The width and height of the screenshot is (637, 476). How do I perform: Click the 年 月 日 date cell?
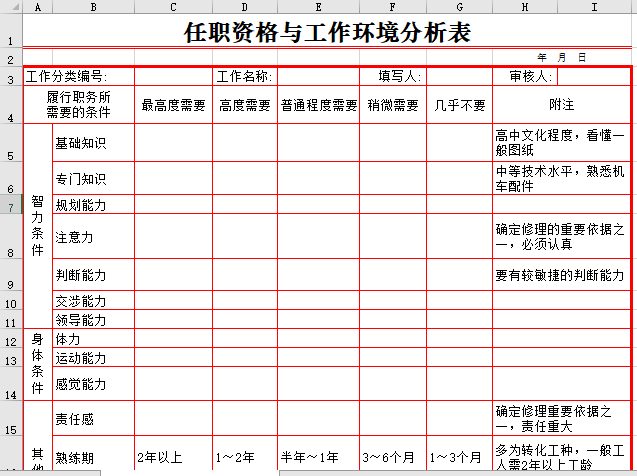pyautogui.click(x=562, y=58)
